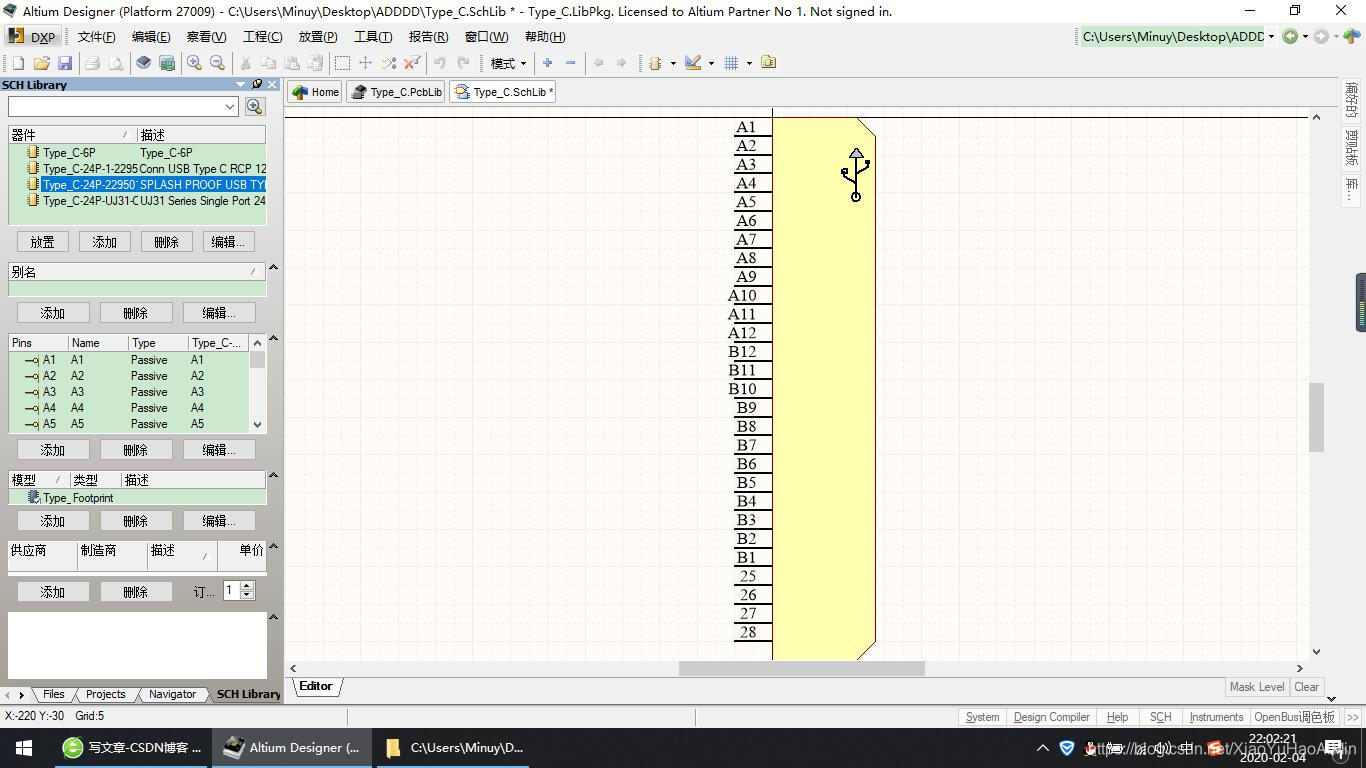Viewport: 1366px width, 768px height.
Task: Click the deselect all icon
Action: pyautogui.click(x=389, y=63)
